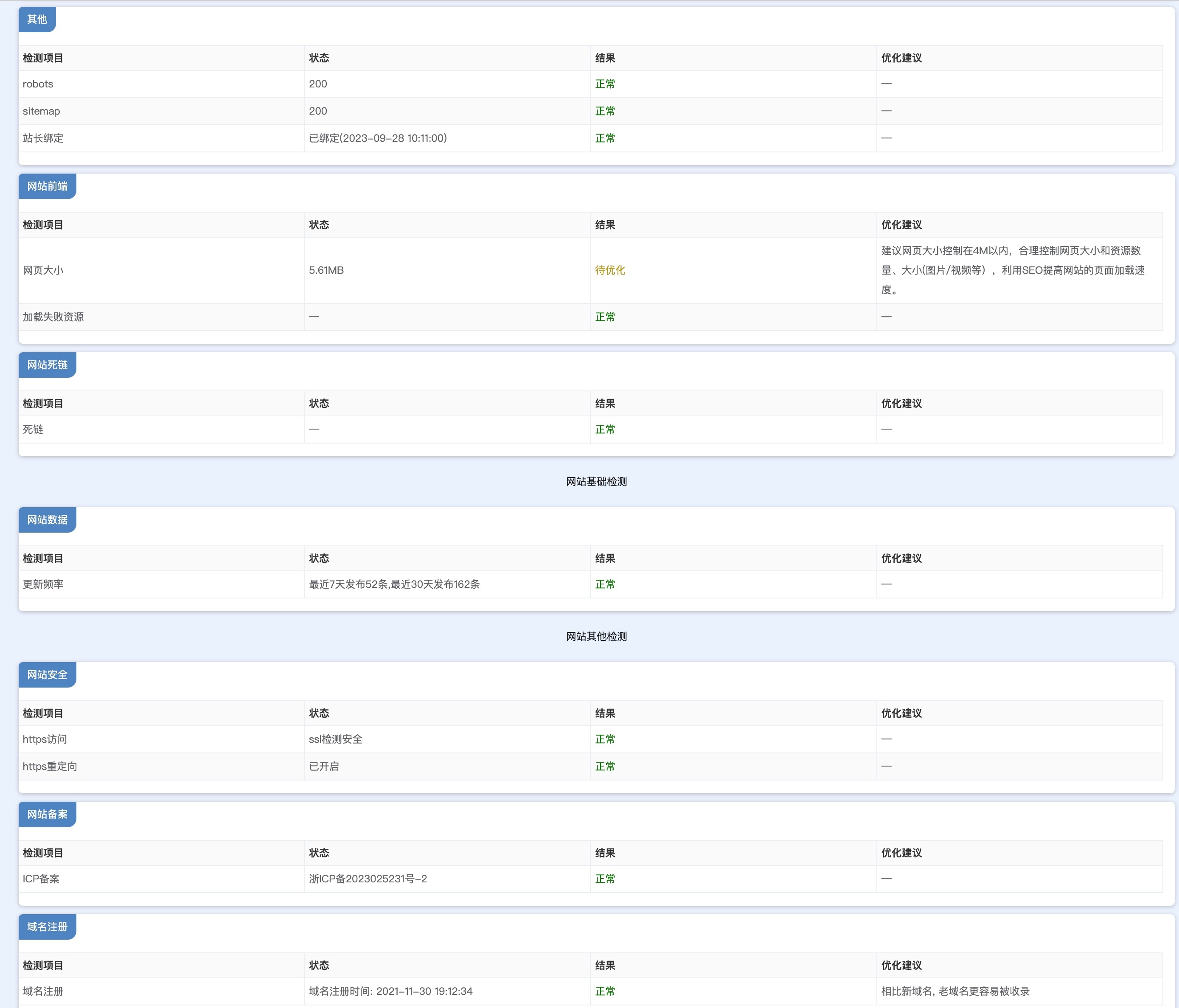Click the 正常 result for 域名注册 row

(x=606, y=991)
